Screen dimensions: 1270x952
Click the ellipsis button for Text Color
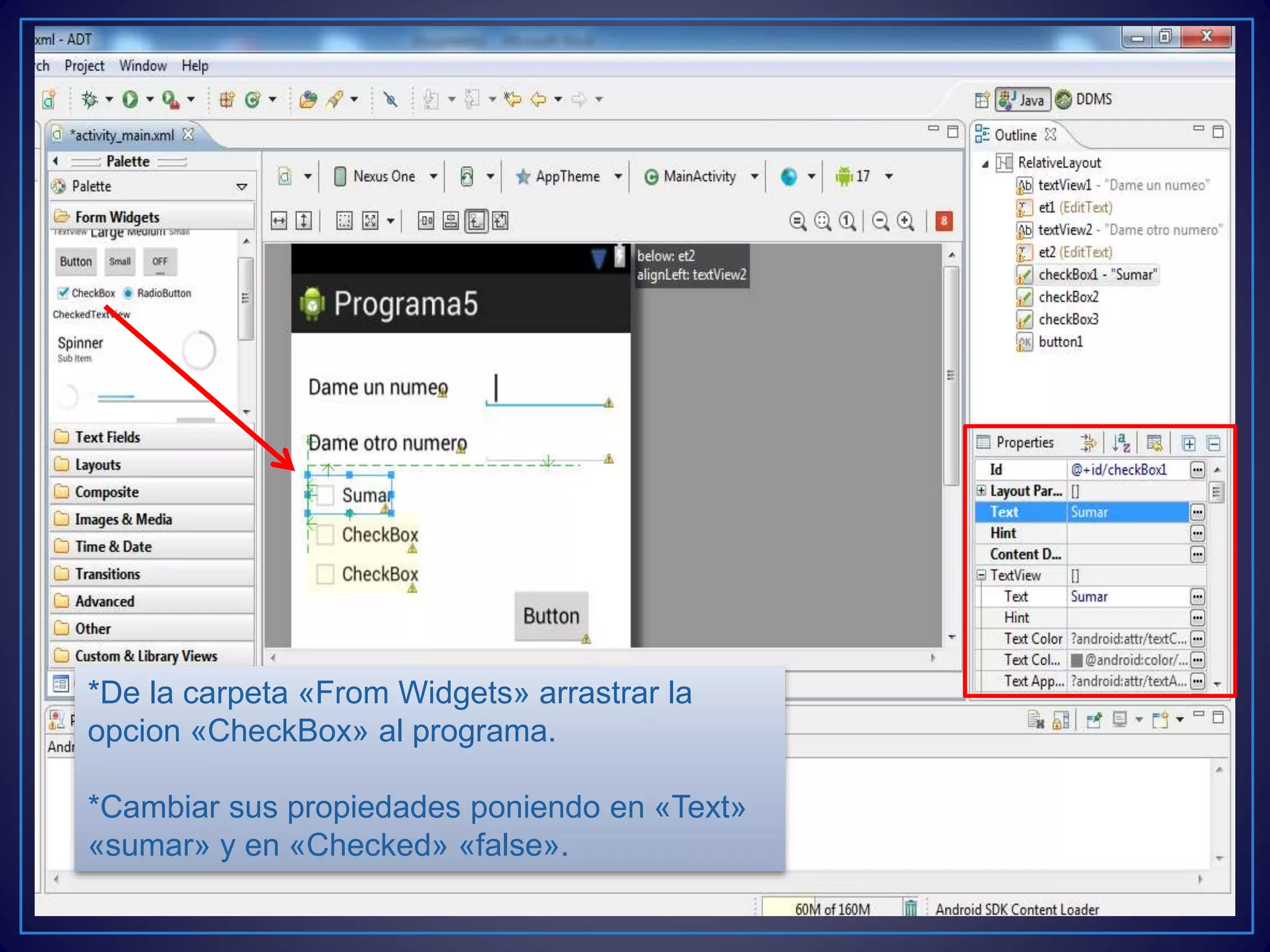tap(1197, 638)
